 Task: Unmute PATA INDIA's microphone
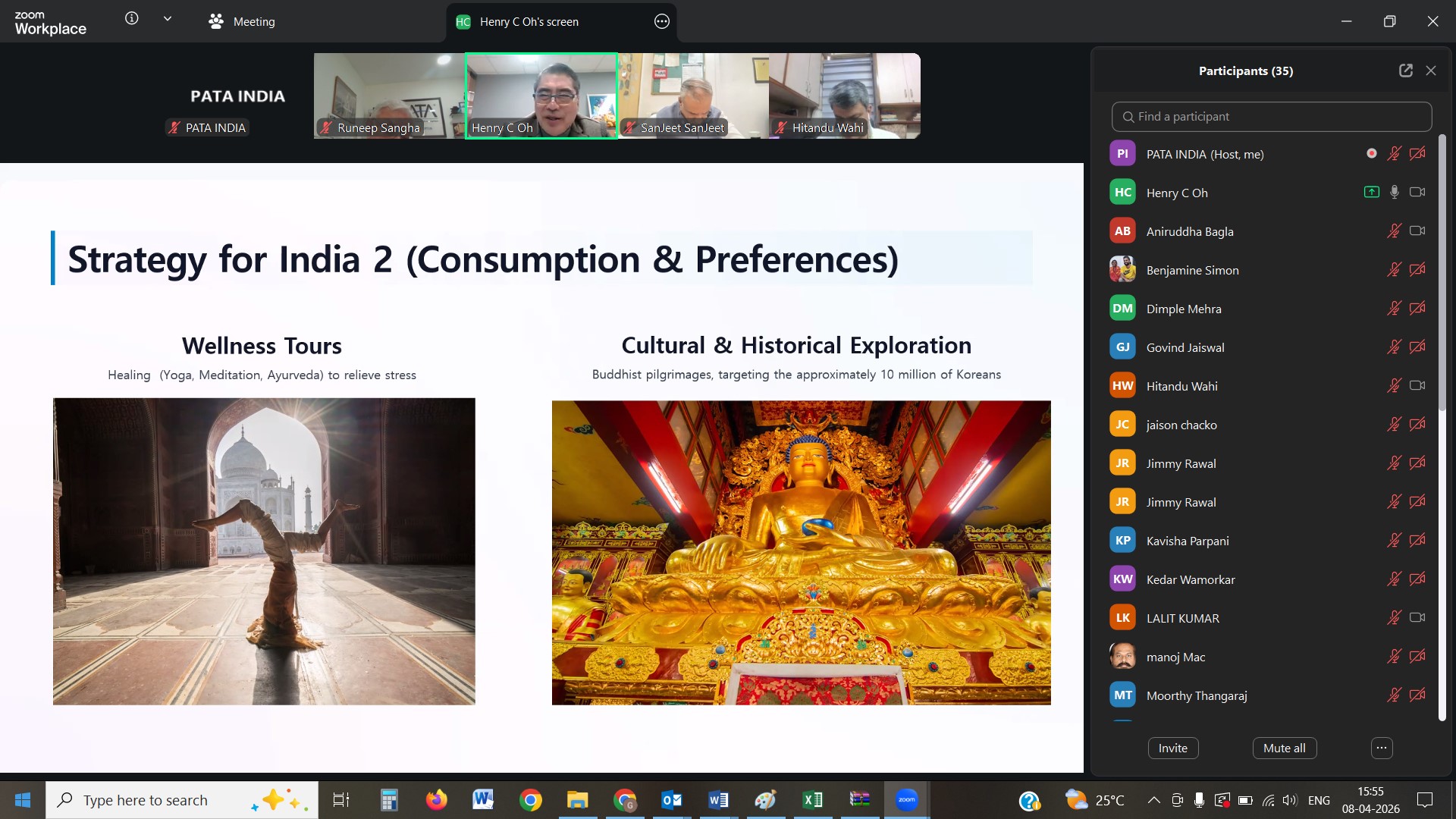tap(1395, 153)
